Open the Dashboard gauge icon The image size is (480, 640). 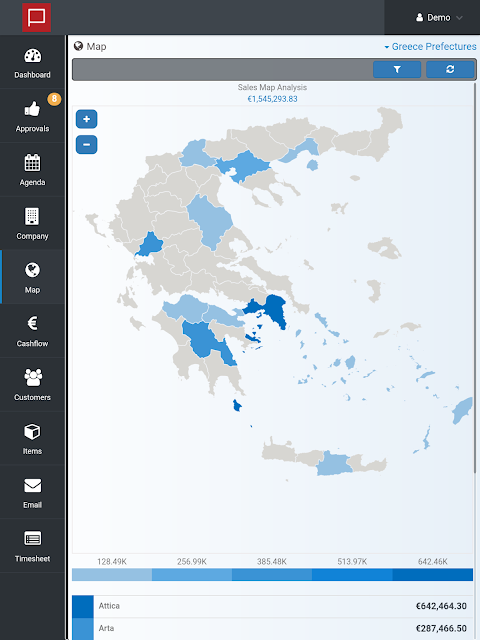(32, 56)
